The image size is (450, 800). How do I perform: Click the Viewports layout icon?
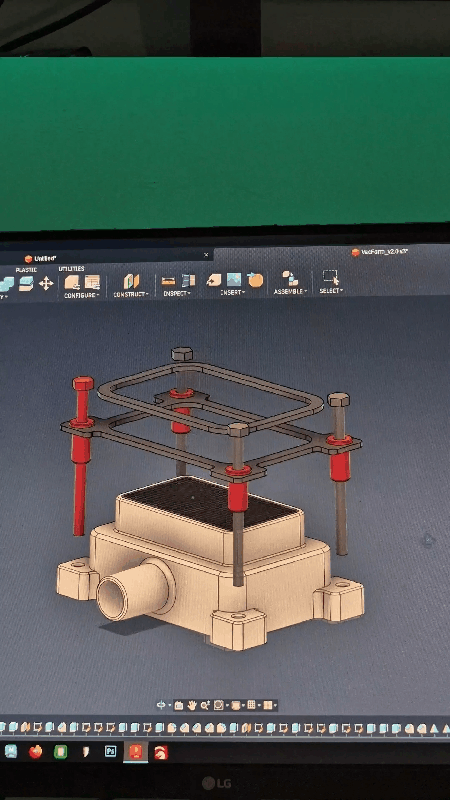[x=267, y=705]
